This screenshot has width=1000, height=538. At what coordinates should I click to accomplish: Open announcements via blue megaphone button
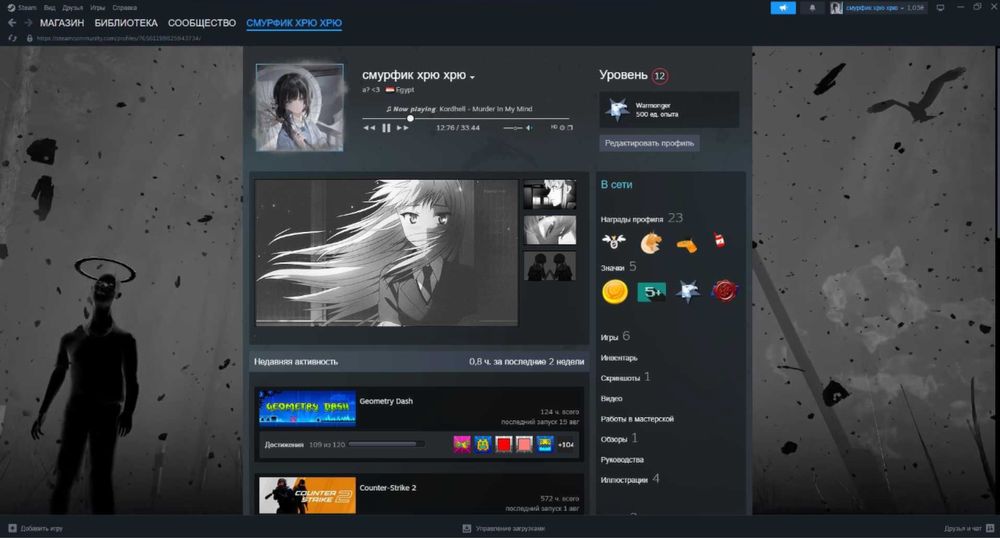(783, 8)
